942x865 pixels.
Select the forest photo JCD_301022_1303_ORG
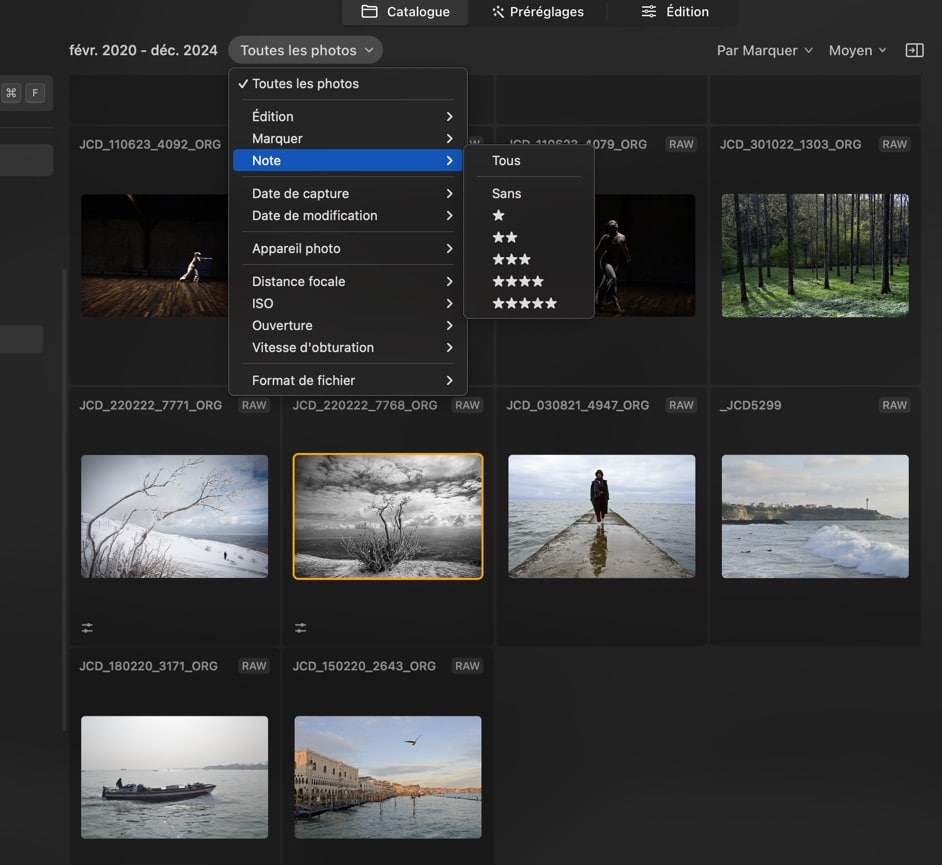click(815, 255)
